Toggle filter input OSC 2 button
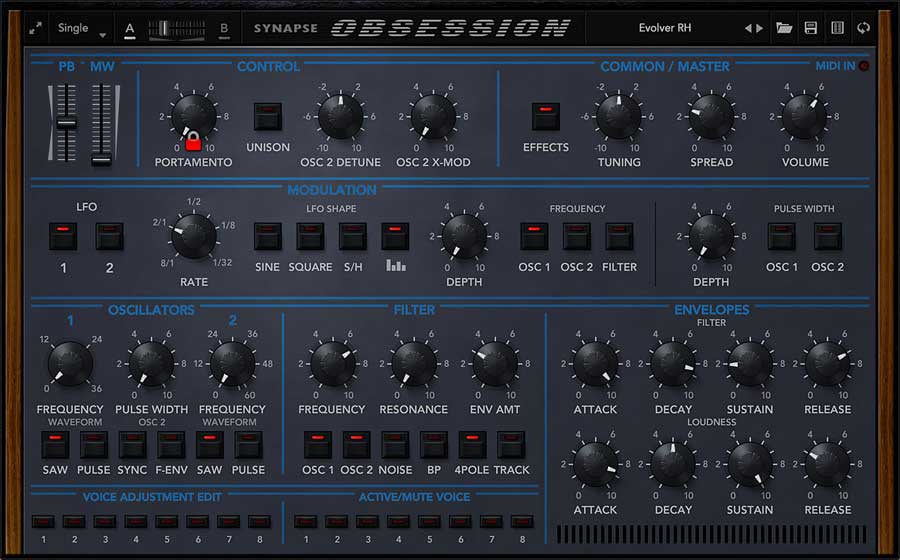The width and height of the screenshot is (900, 560). (x=356, y=445)
